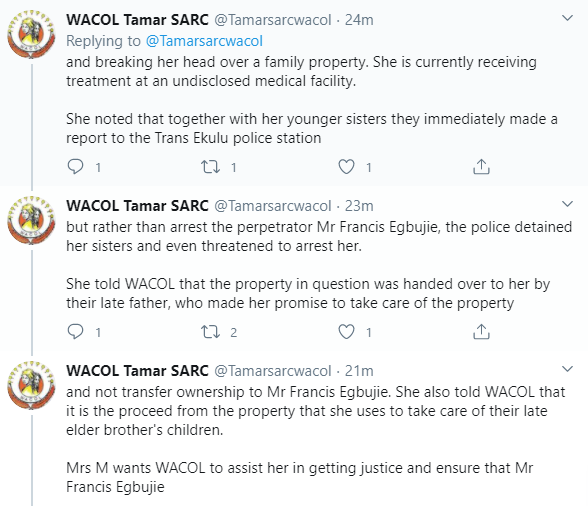Like the 23m tweet about late father

[346, 332]
